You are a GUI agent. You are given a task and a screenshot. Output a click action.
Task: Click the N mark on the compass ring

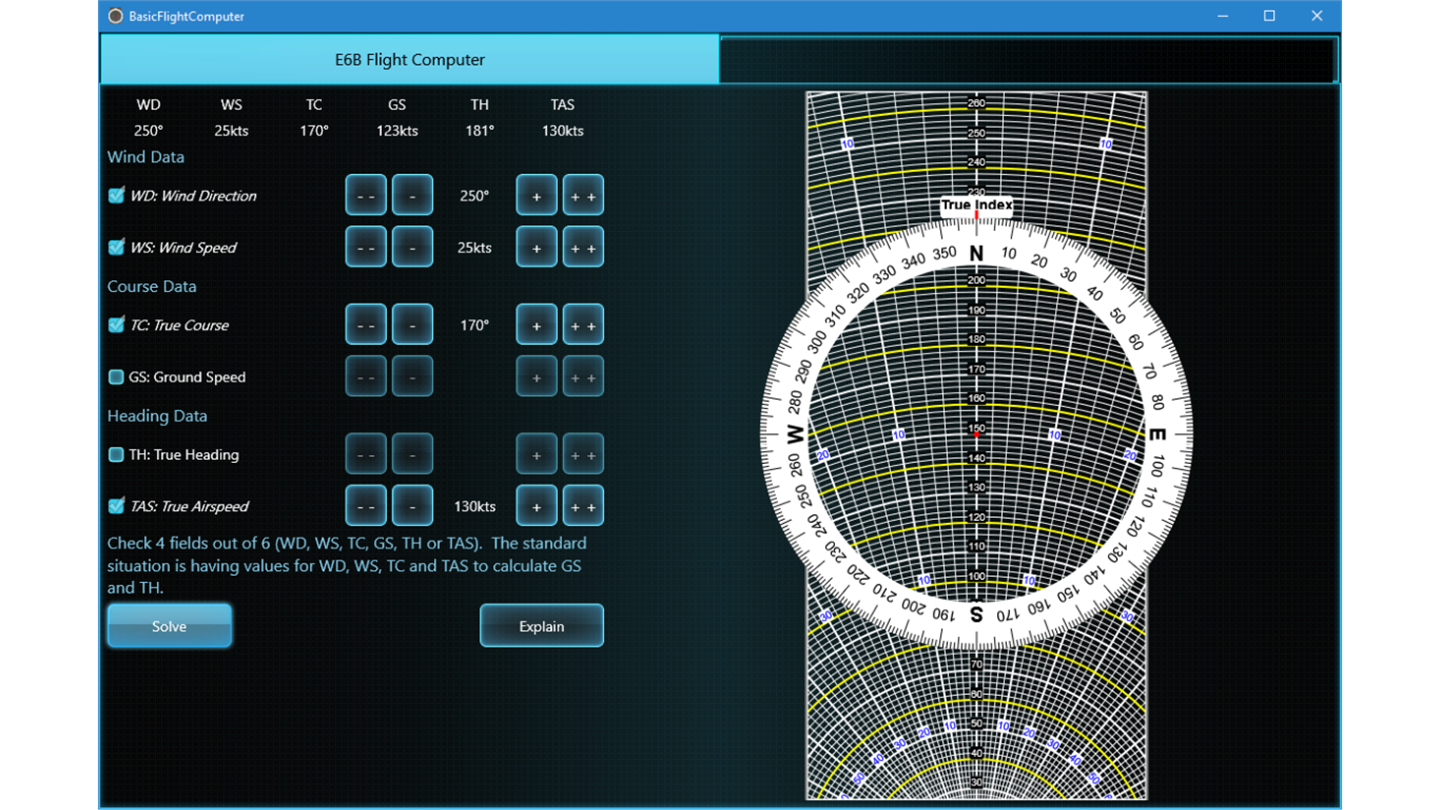(977, 253)
